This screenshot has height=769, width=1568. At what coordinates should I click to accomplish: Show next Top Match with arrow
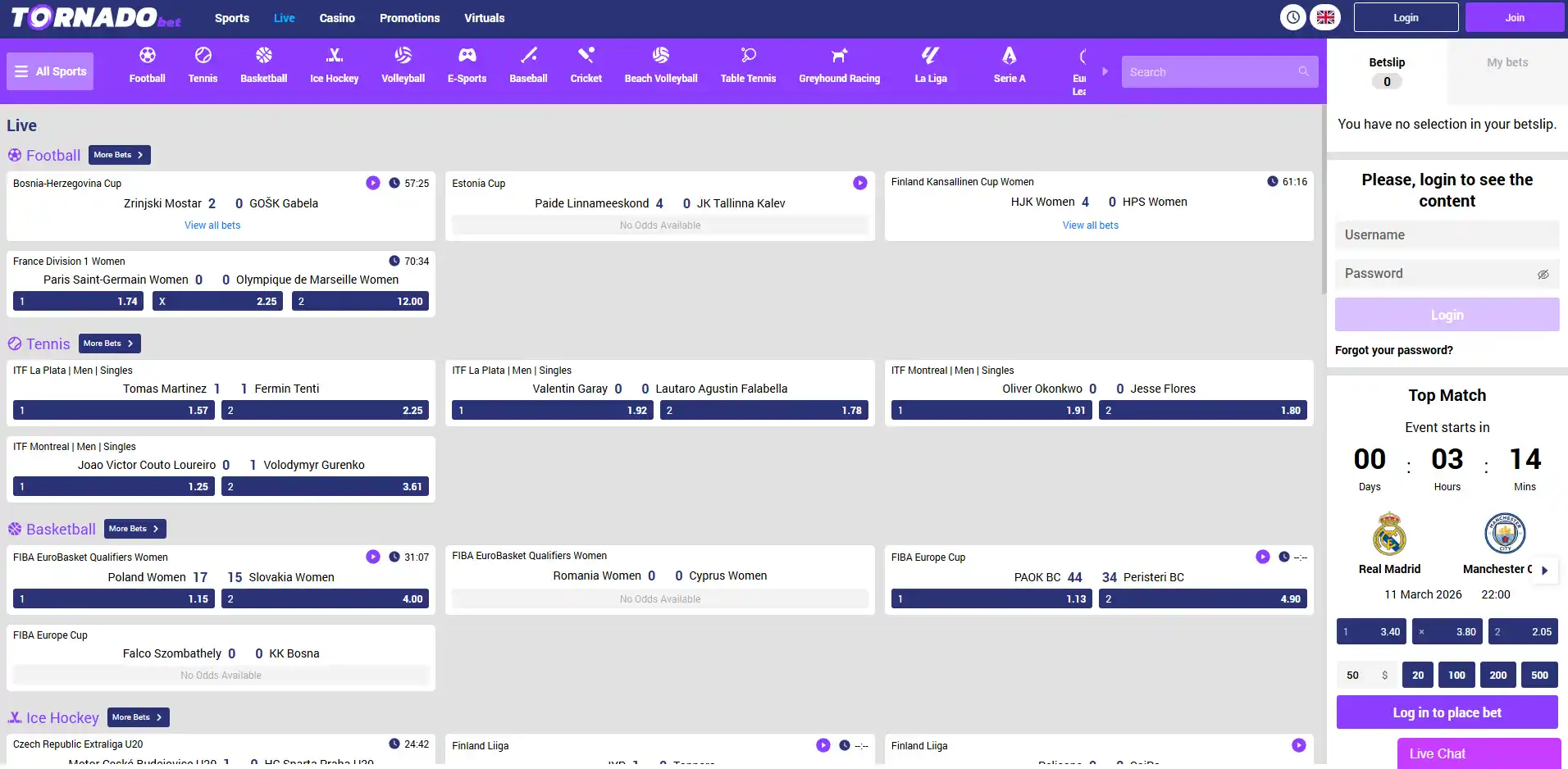pos(1545,571)
